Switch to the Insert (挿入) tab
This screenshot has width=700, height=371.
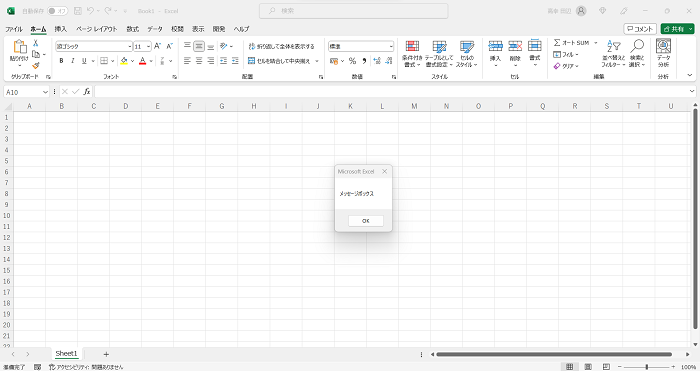pos(61,29)
